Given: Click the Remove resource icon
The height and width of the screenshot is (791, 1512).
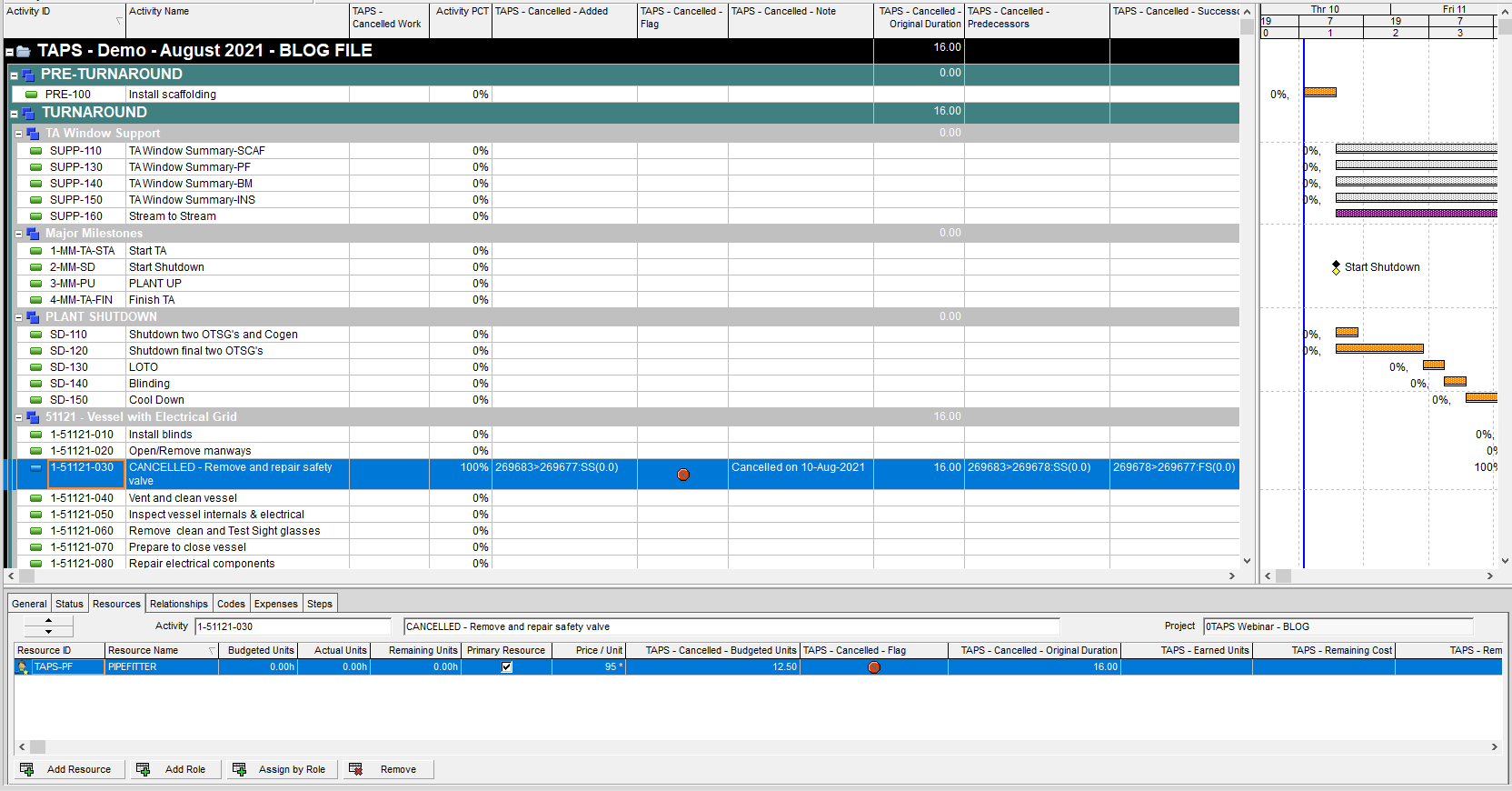Looking at the screenshot, I should pos(356,769).
